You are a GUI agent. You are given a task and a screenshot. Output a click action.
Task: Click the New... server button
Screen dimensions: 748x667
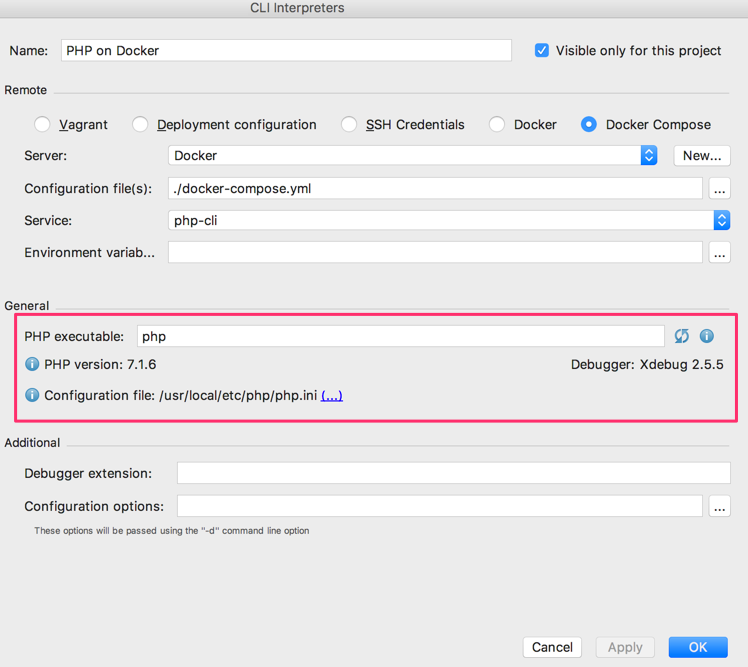[x=702, y=156]
